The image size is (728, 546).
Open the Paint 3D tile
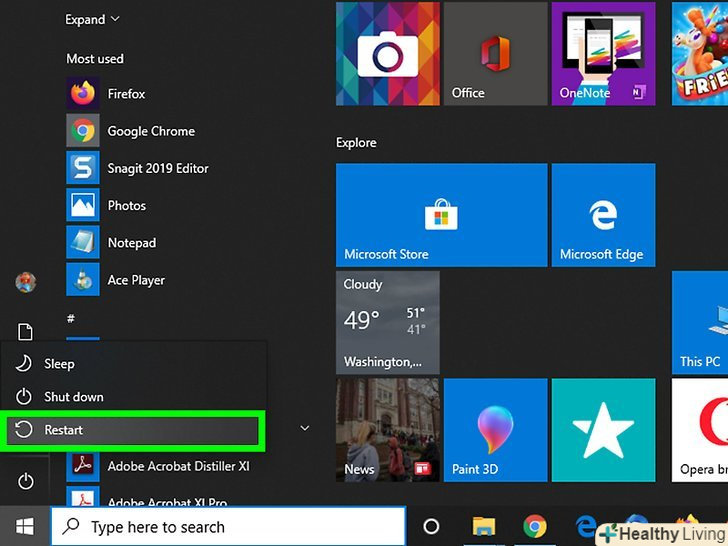coord(494,430)
